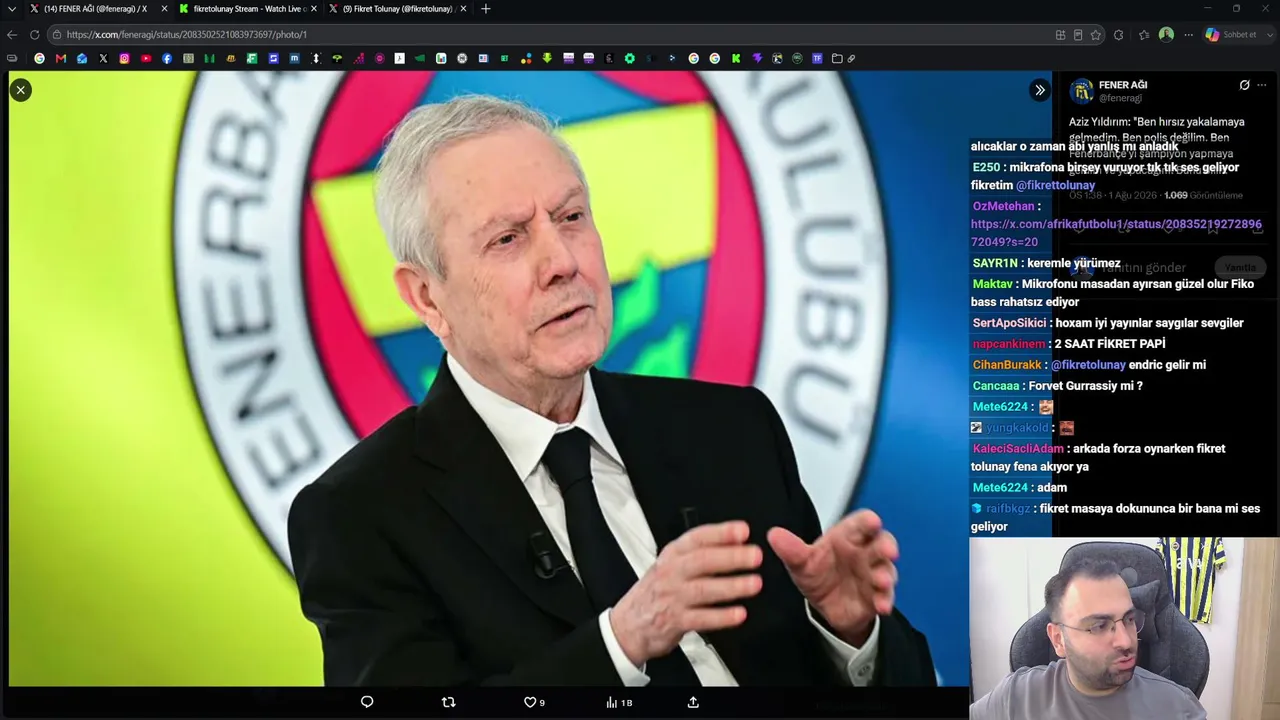Open X bookmark in bookmarks bar
This screenshot has width=1280, height=720.
click(103, 58)
